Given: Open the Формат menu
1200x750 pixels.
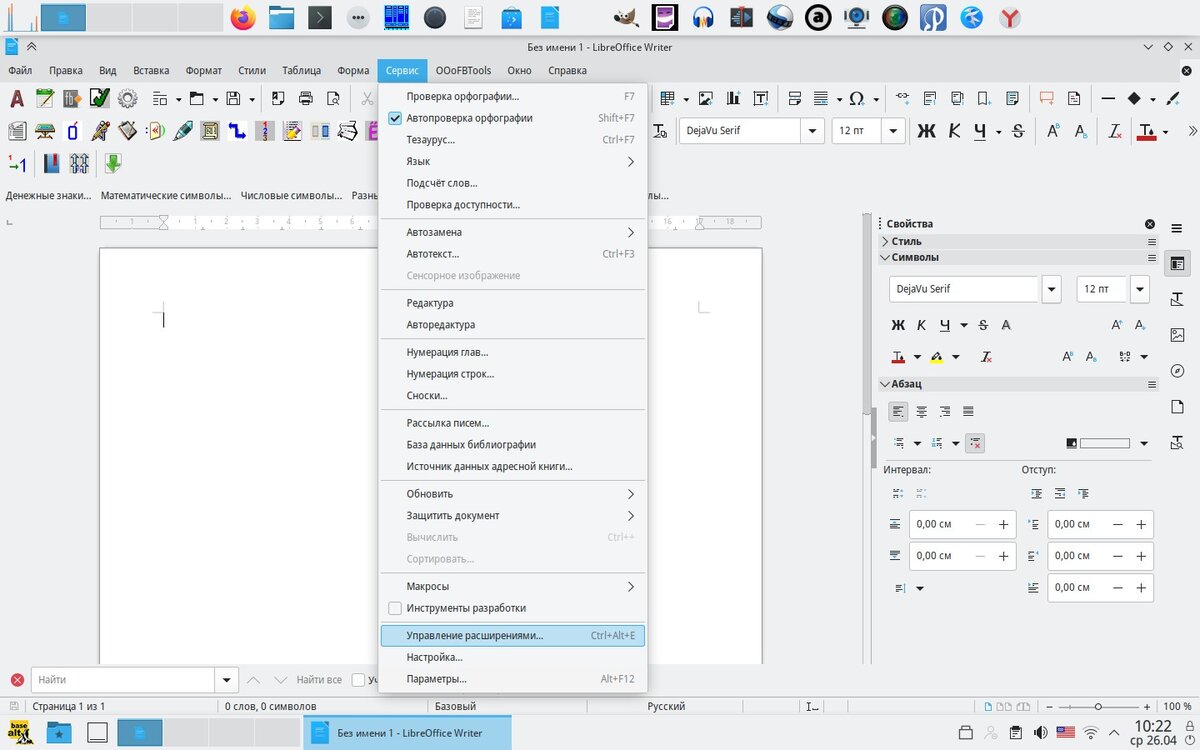Looking at the screenshot, I should coord(204,70).
